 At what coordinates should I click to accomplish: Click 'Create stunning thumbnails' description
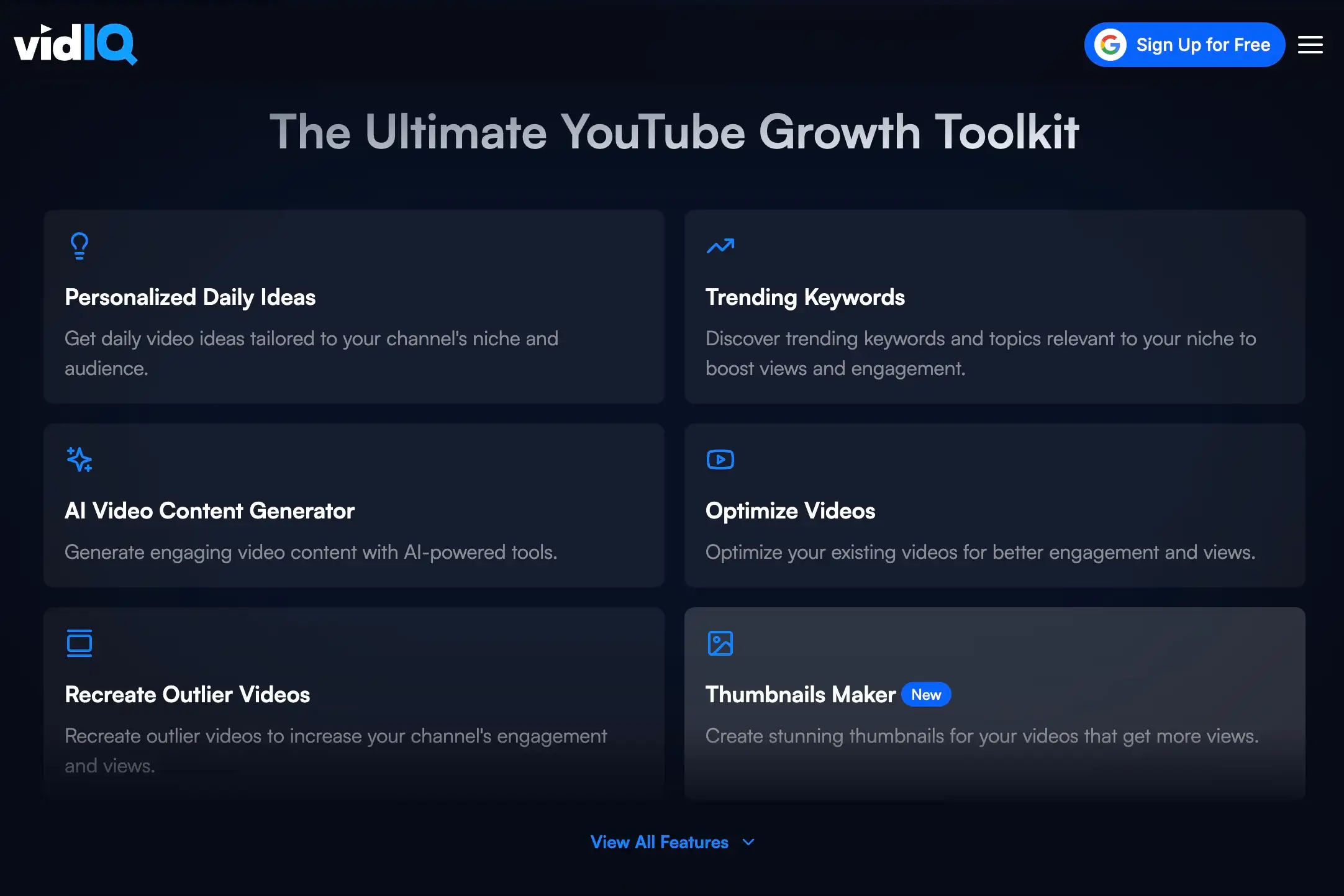click(982, 736)
